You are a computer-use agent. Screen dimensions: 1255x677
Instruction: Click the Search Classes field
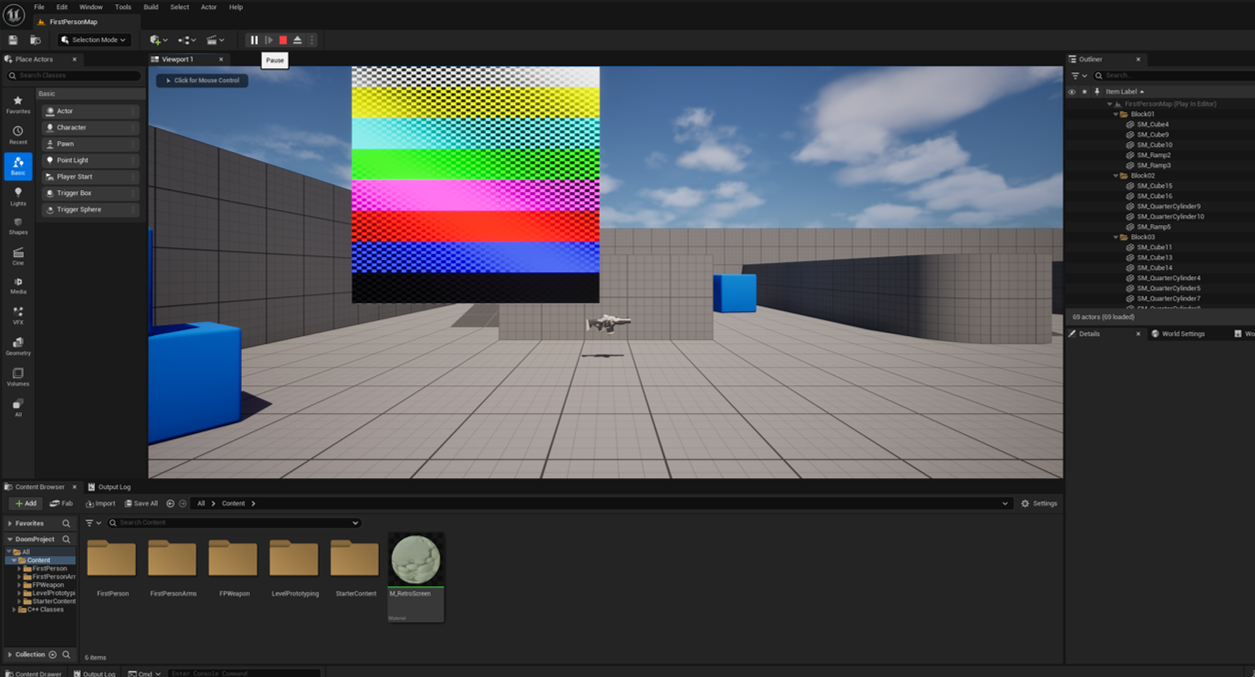pos(74,75)
